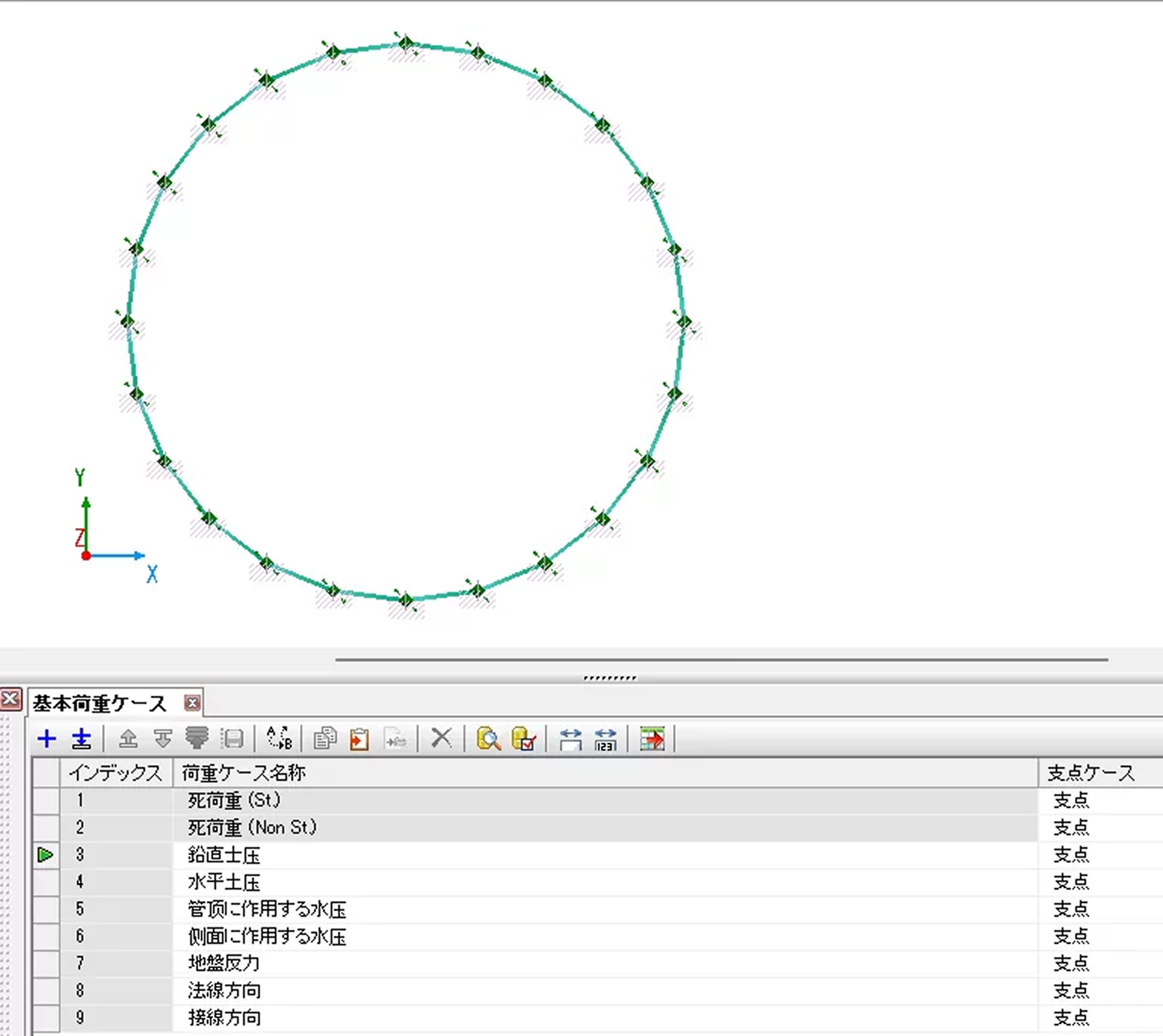The image size is (1163, 1036).
Task: Close the 基本荷重ケース tab
Action: click(193, 703)
